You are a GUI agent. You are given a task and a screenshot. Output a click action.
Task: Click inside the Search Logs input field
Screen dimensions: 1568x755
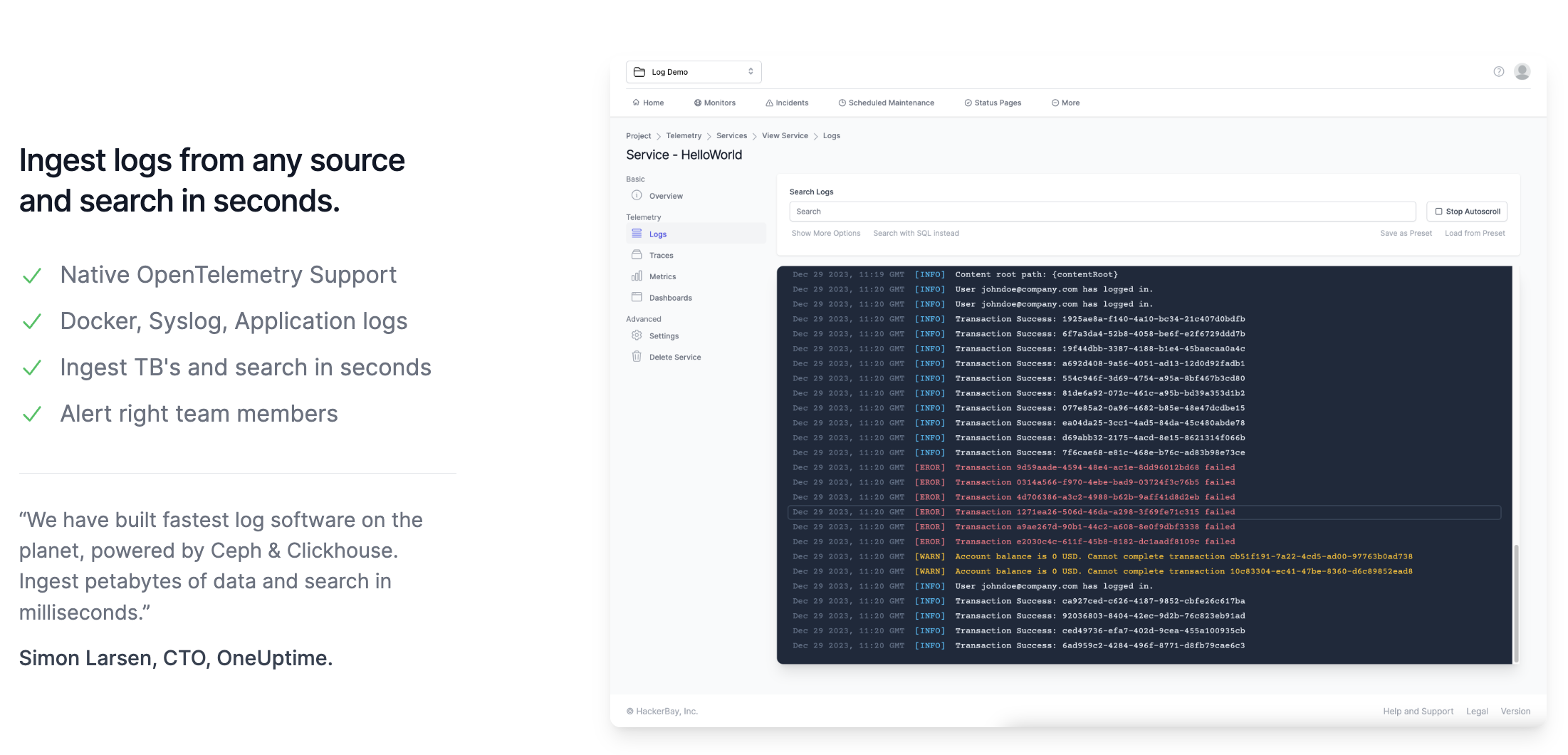click(1102, 211)
